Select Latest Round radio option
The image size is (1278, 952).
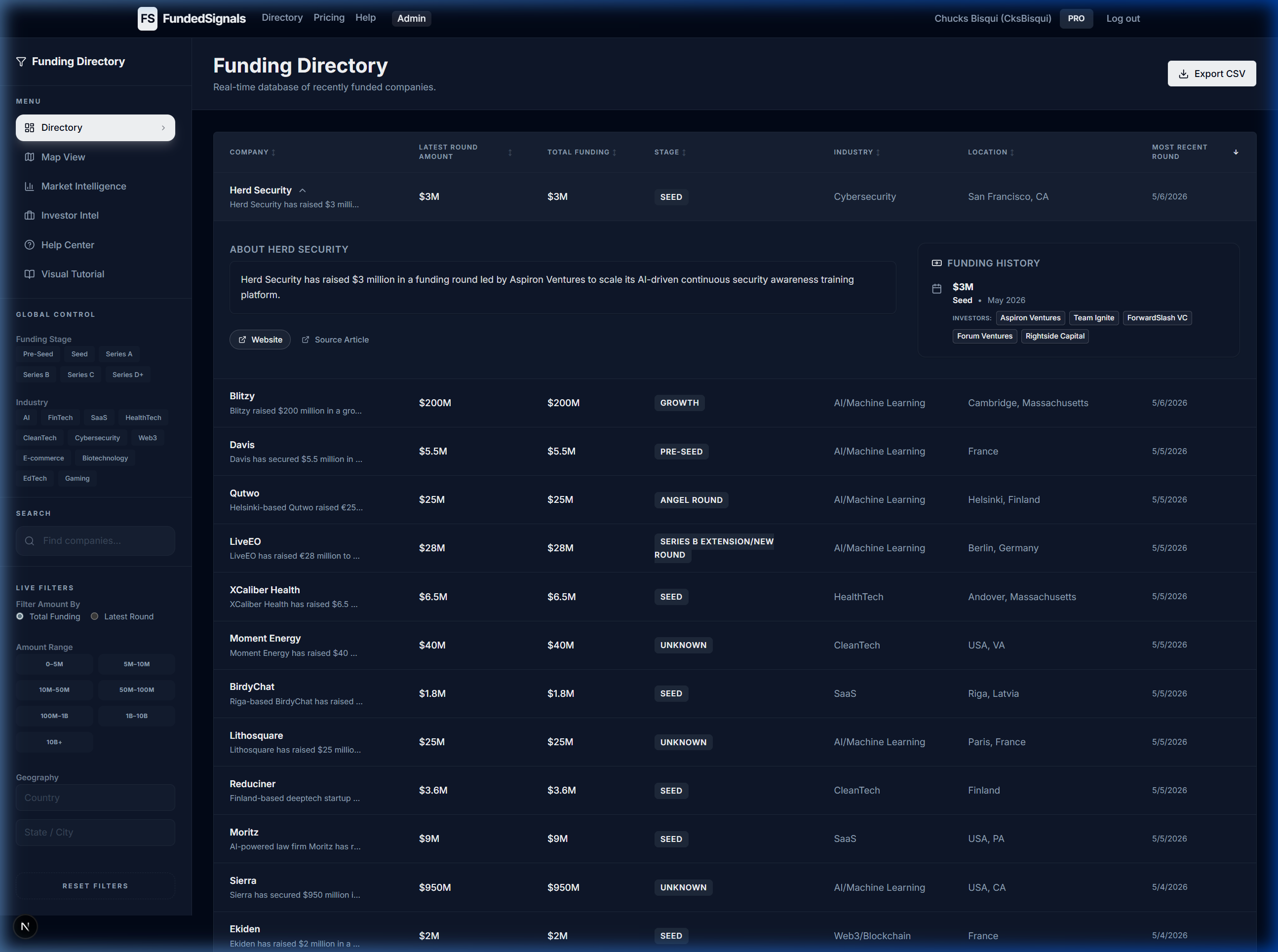(x=95, y=616)
